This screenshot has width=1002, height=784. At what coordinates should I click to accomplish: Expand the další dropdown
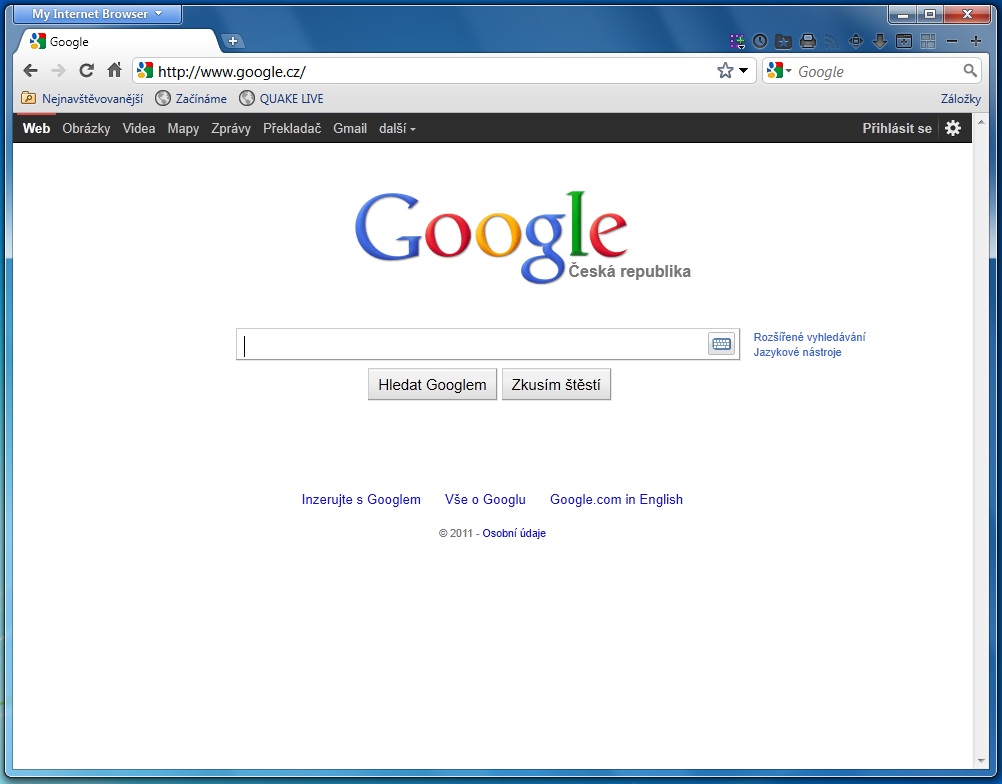[x=397, y=128]
